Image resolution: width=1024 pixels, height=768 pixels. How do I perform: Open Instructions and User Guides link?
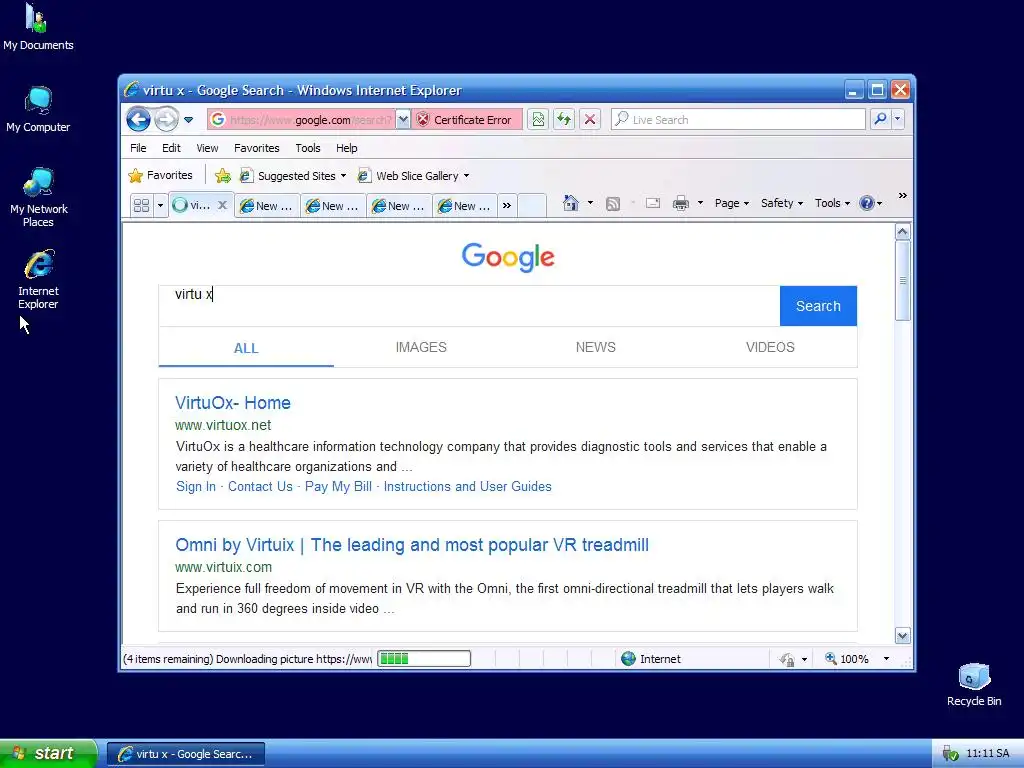coord(468,487)
